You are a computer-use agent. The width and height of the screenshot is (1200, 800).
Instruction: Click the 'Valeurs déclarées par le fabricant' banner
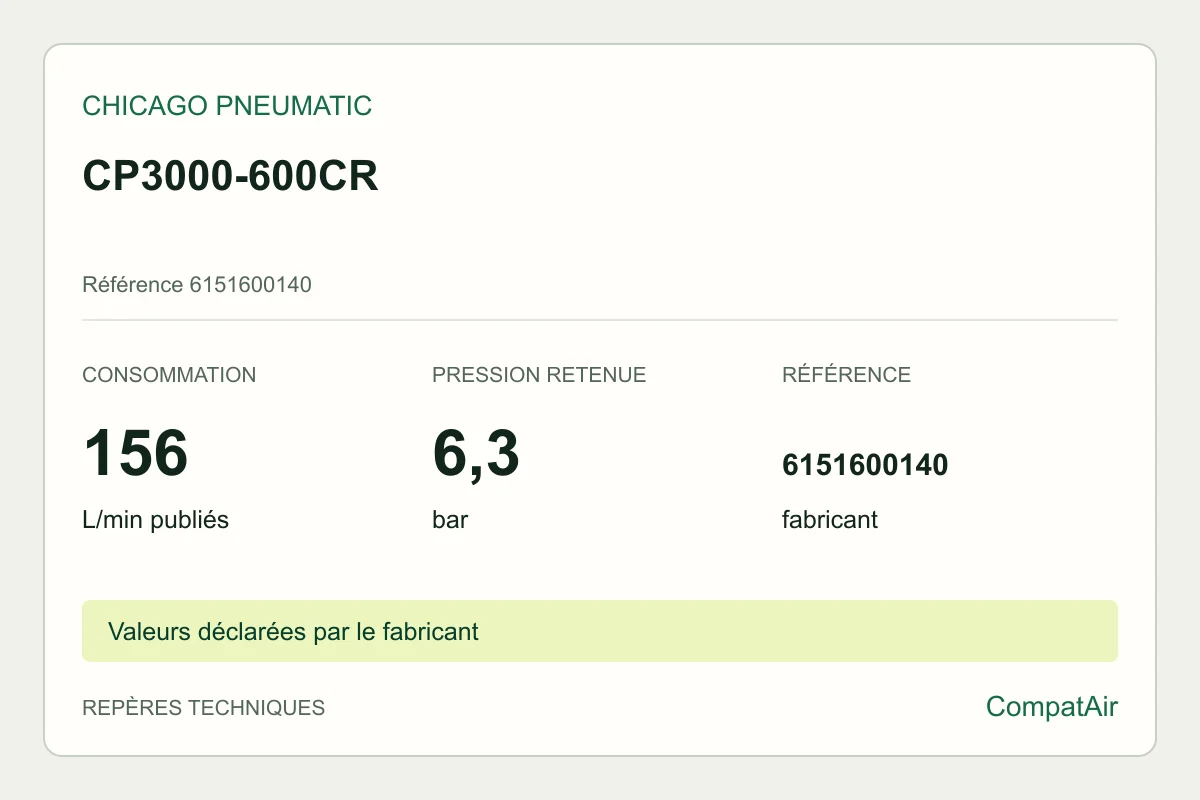(x=600, y=631)
